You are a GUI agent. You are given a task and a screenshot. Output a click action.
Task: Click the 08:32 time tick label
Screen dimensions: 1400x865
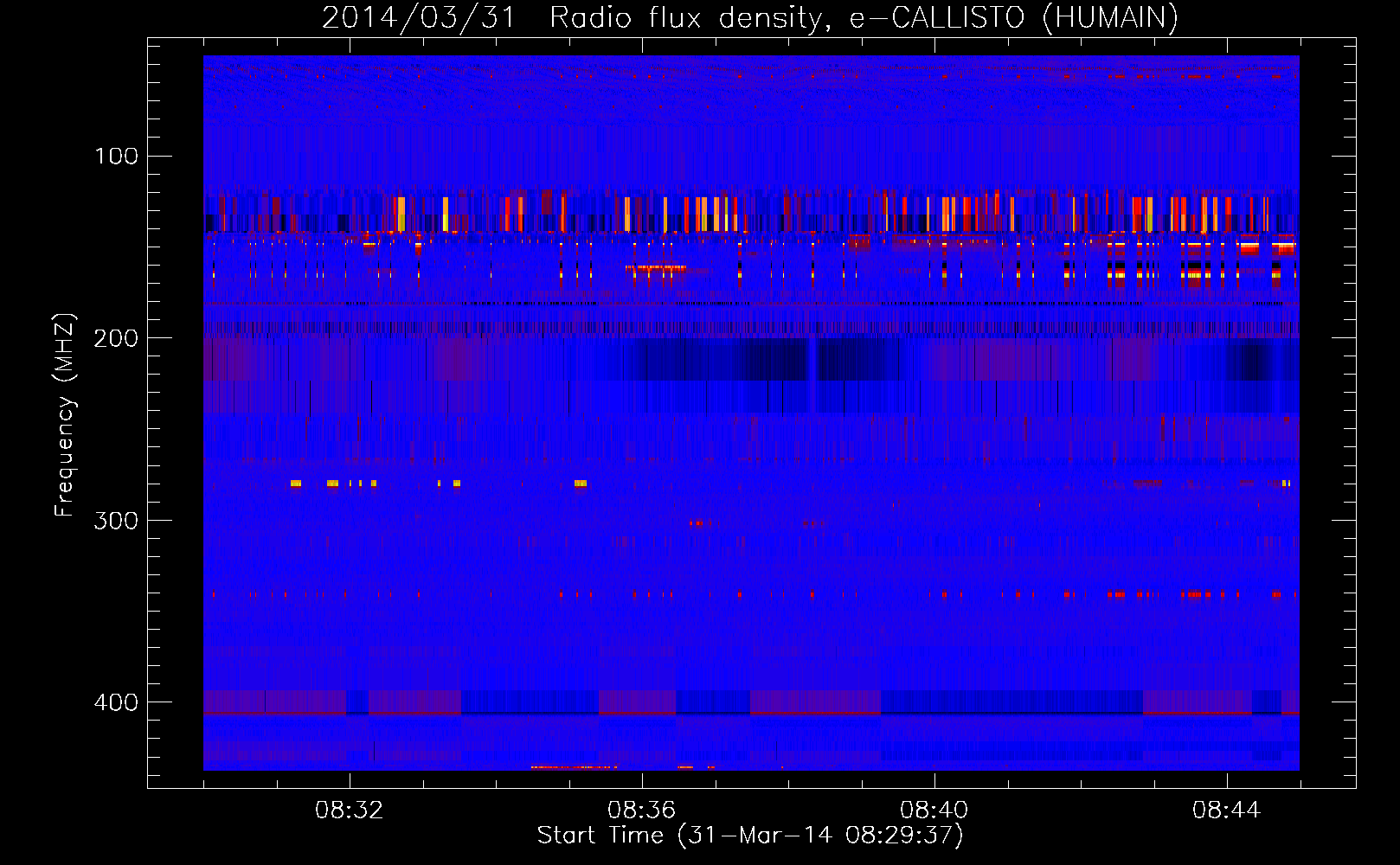pos(349,811)
